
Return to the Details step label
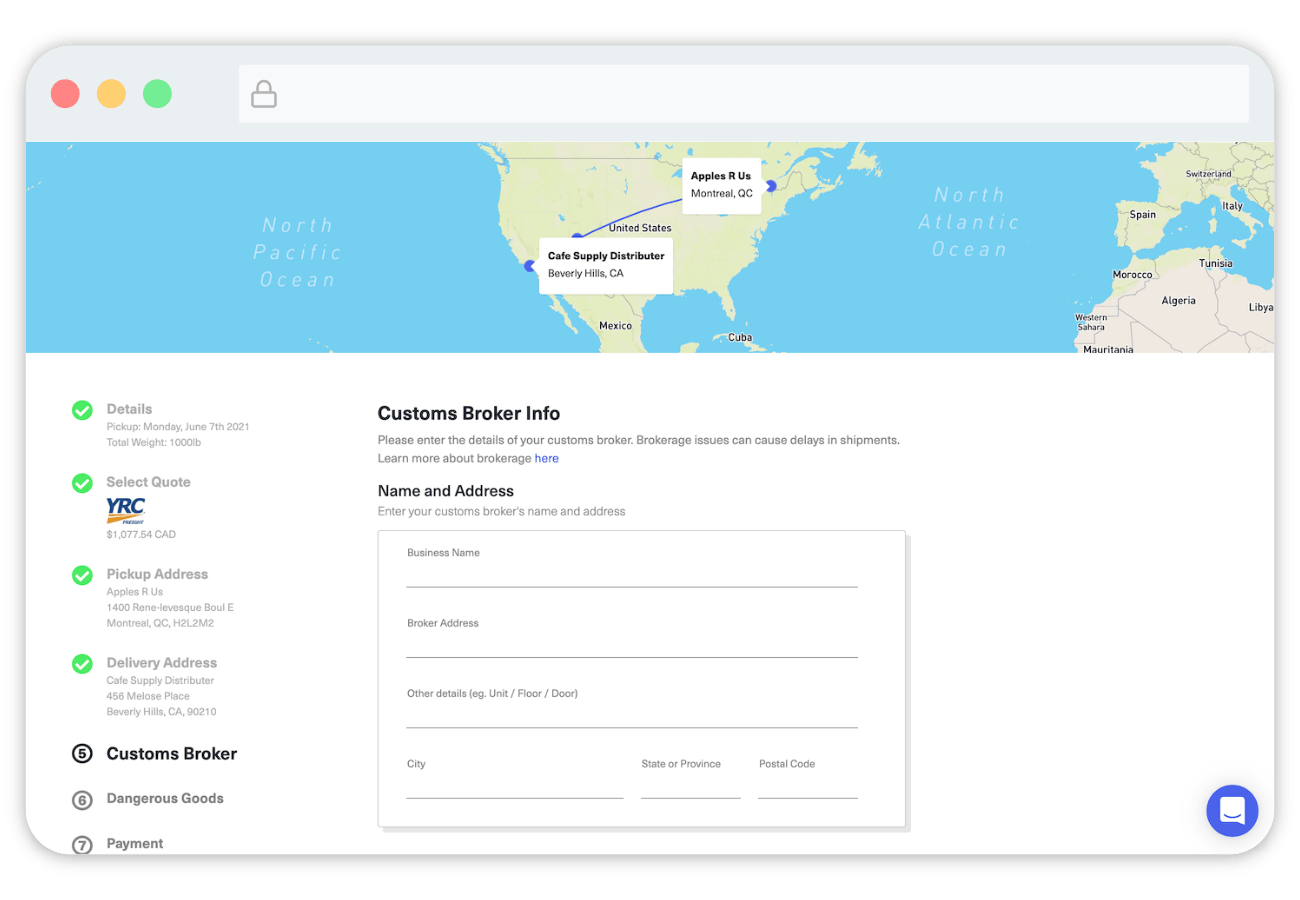(x=129, y=409)
